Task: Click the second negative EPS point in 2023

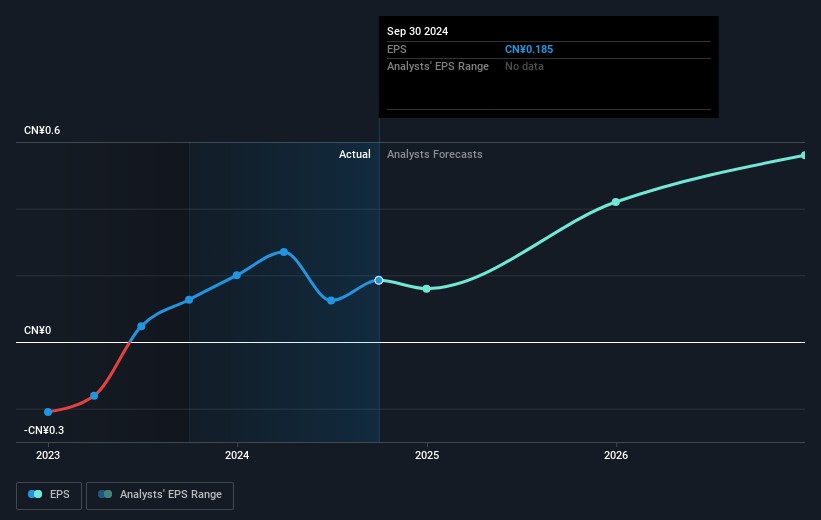Action: point(94,396)
